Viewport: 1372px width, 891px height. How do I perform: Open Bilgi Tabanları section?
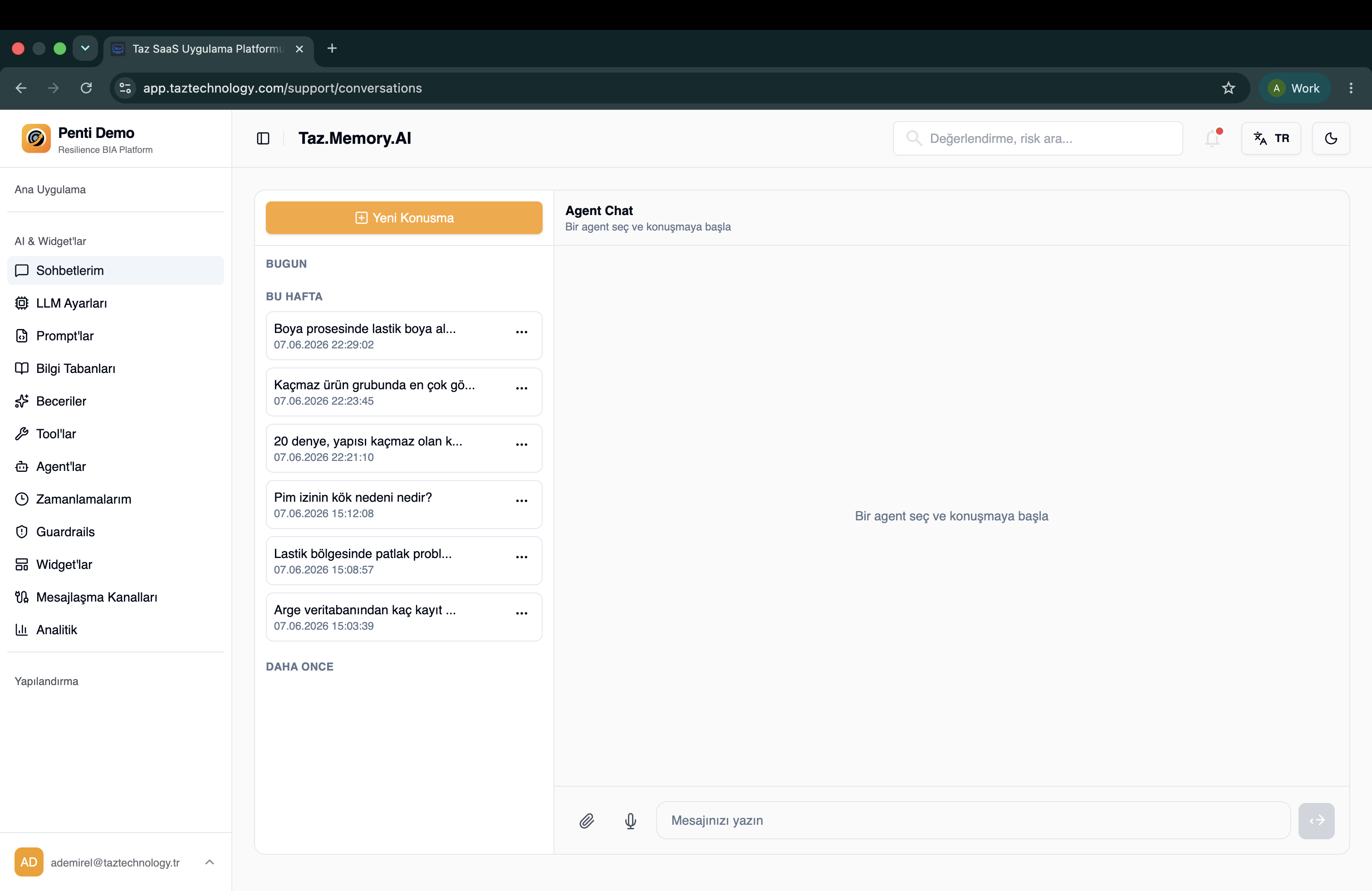coord(116,368)
